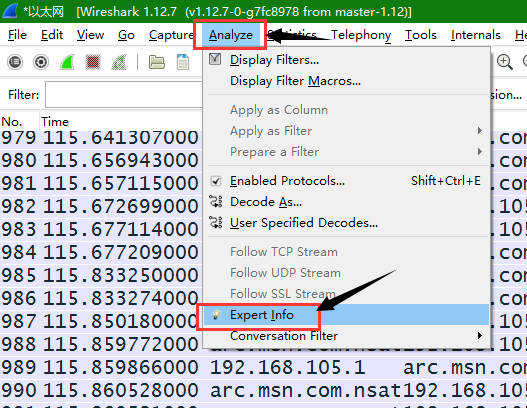
Task: Click source 192.168.105.1 in row 989
Action: [288, 367]
